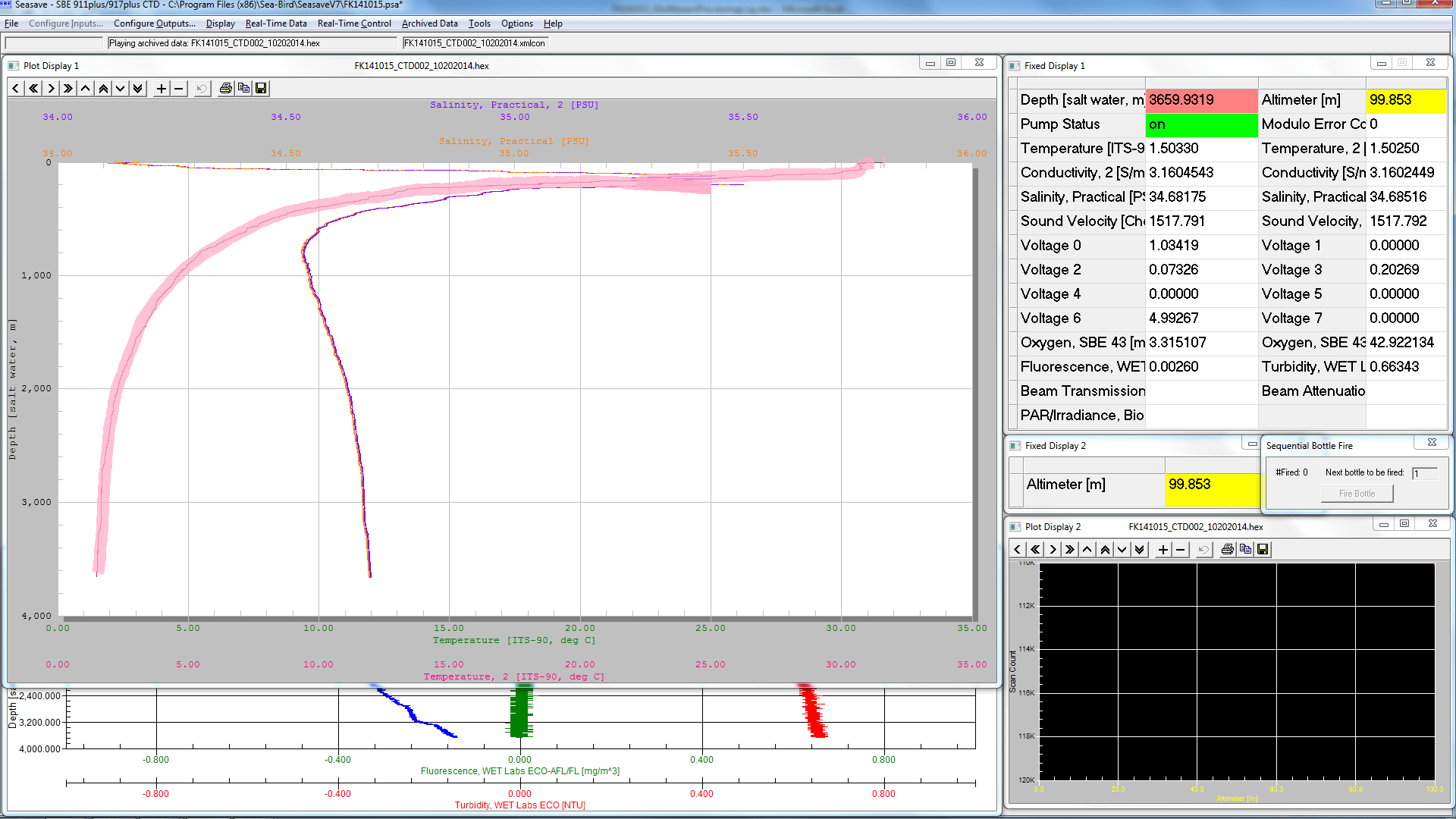1456x819 pixels.
Task: Click print icon in Plot Display 2 toolbar
Action: [1227, 550]
